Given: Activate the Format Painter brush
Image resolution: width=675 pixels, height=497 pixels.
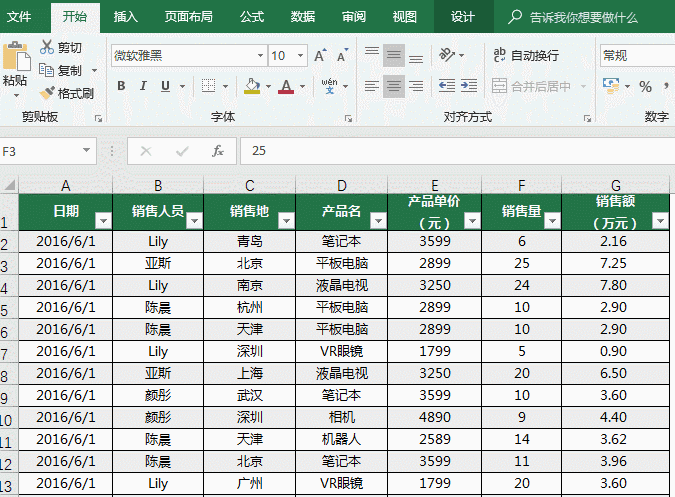Looking at the screenshot, I should tap(46, 93).
